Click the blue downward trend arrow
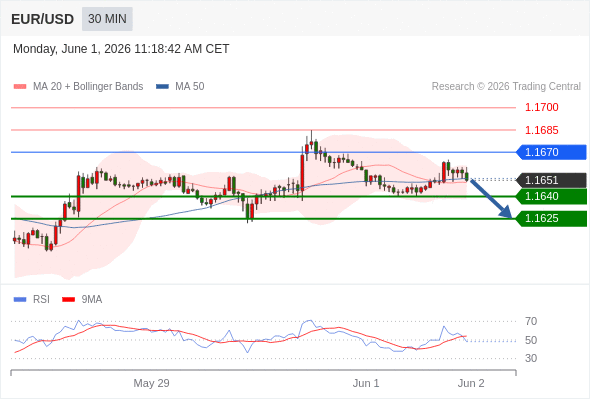 (x=491, y=199)
